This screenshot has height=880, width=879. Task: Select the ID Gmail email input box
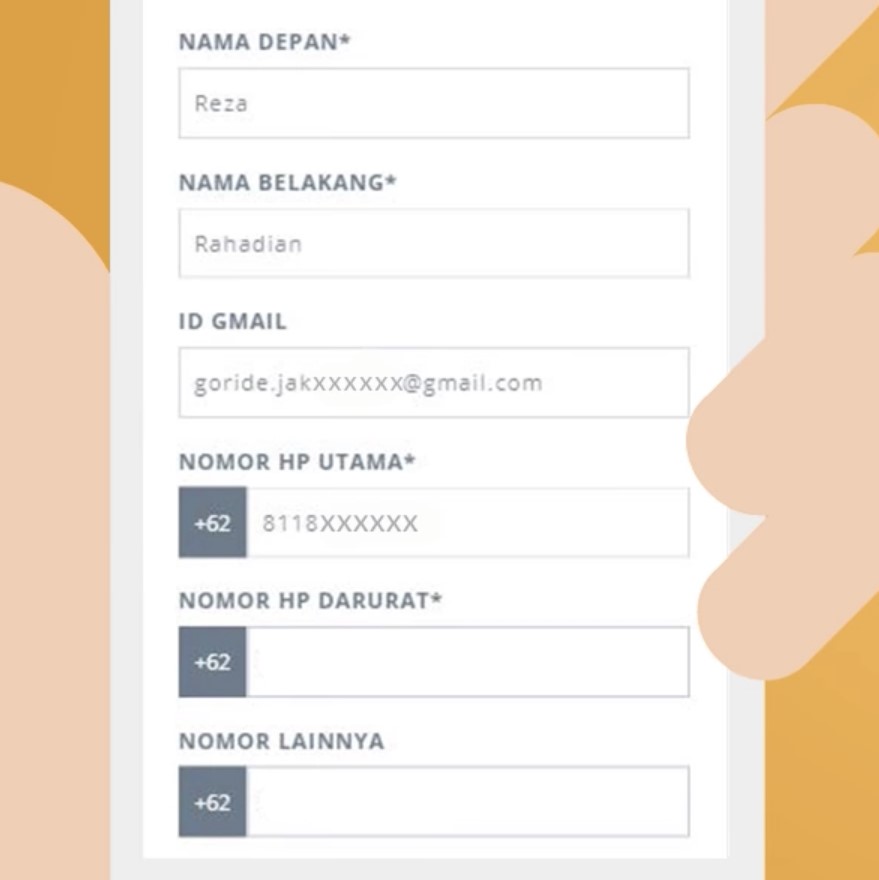pyautogui.click(x=434, y=382)
